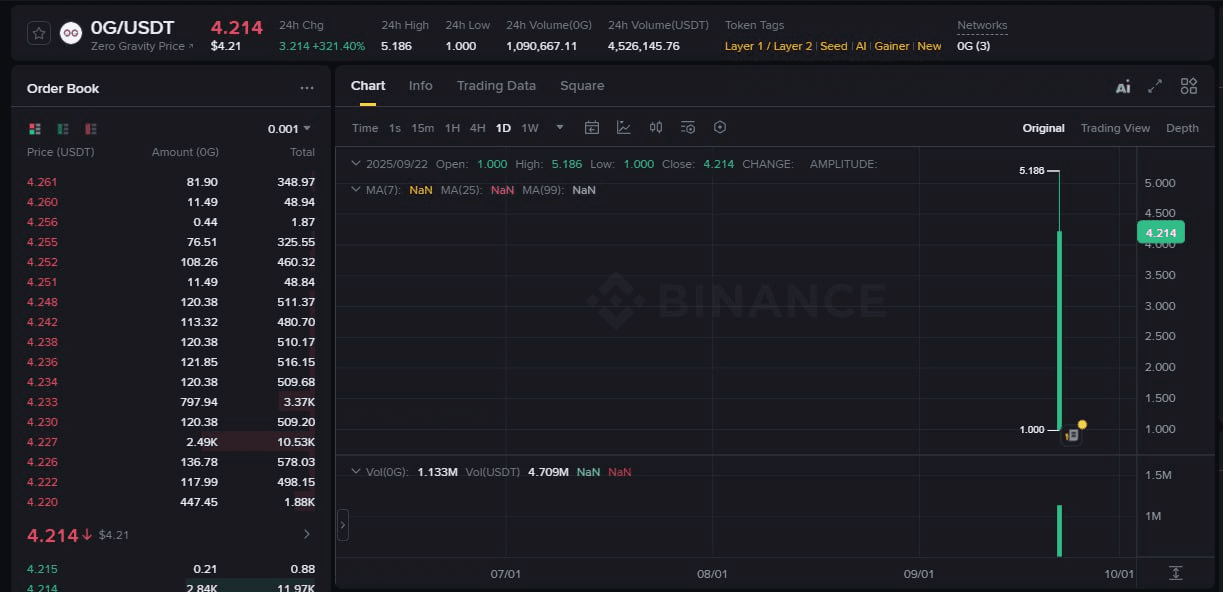The image size is (1223, 592).
Task: Select the 1s chart interval
Action: coord(395,128)
